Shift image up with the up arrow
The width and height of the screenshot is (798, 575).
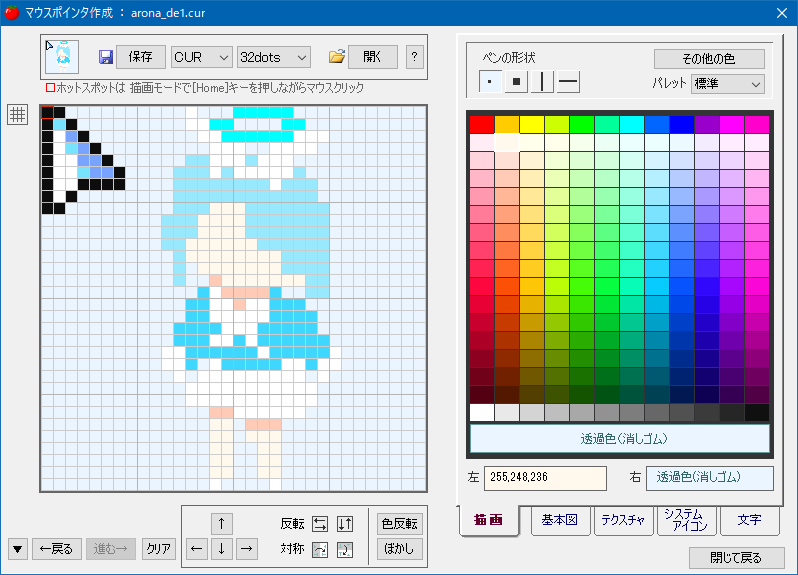tap(221, 523)
